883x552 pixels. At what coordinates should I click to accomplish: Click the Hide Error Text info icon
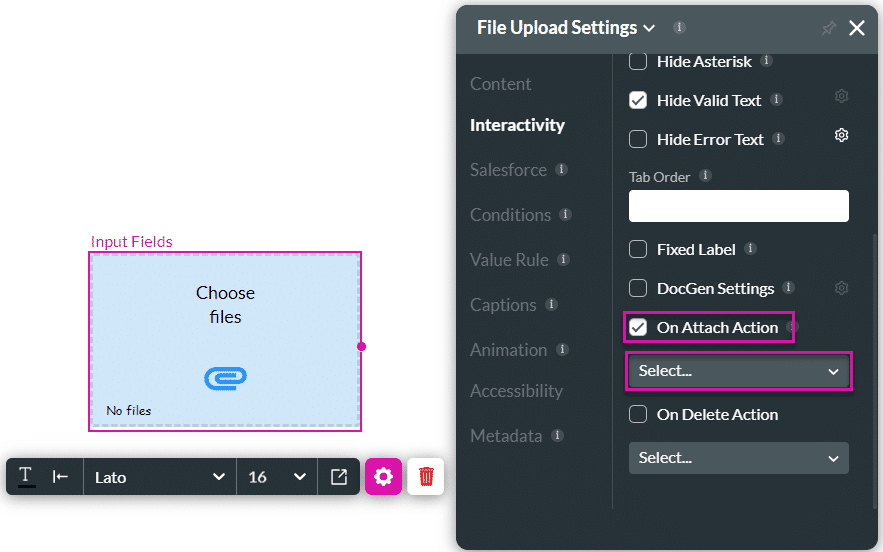click(779, 139)
